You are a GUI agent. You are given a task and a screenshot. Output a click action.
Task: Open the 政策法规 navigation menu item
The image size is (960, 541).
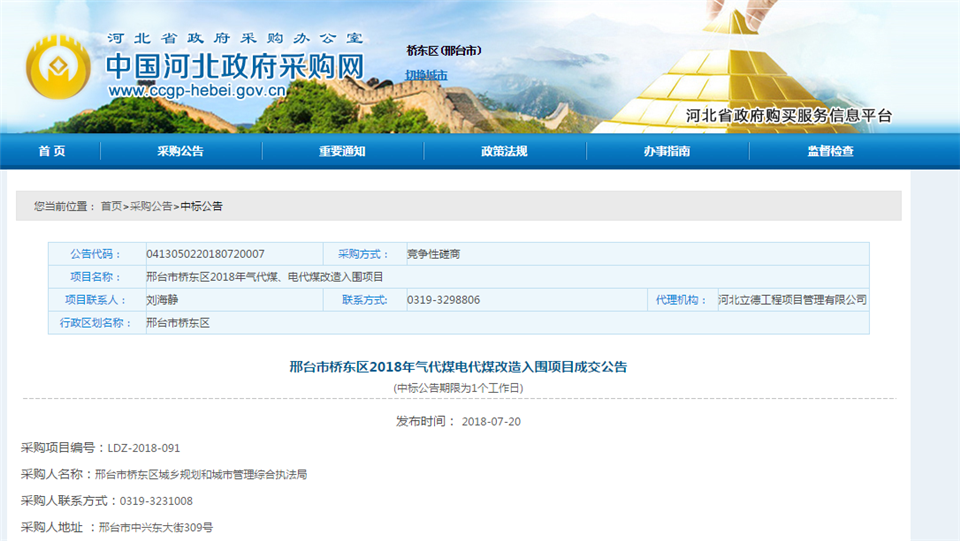click(504, 151)
